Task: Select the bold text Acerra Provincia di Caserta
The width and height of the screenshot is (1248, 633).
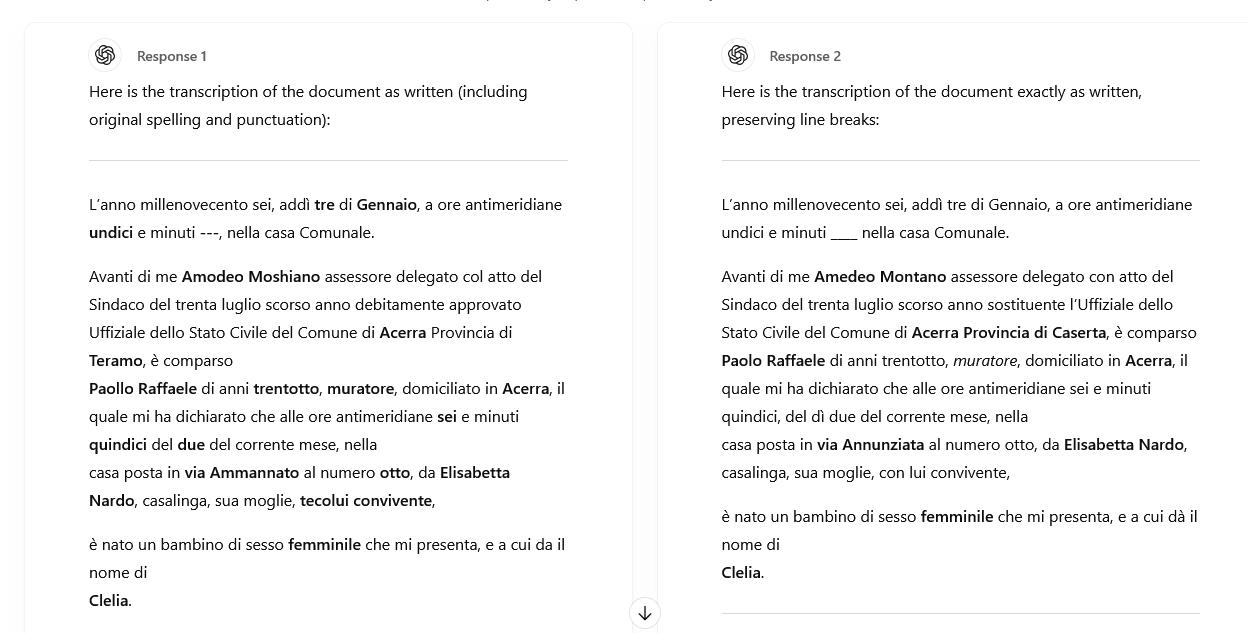Action: (x=1007, y=332)
